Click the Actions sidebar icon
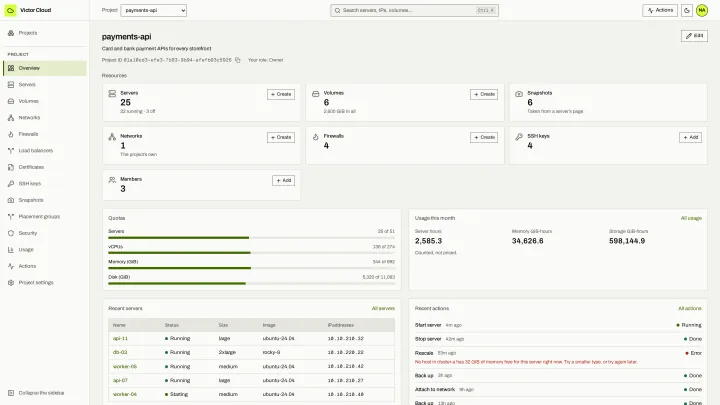 coord(11,266)
